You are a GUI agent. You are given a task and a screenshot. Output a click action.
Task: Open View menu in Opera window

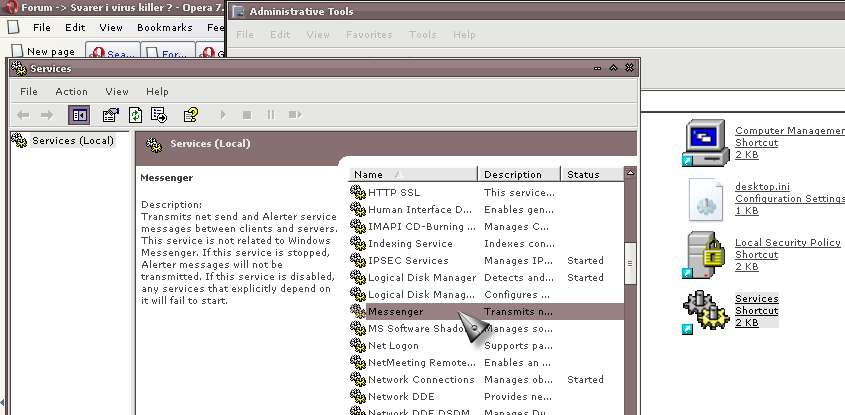[111, 27]
